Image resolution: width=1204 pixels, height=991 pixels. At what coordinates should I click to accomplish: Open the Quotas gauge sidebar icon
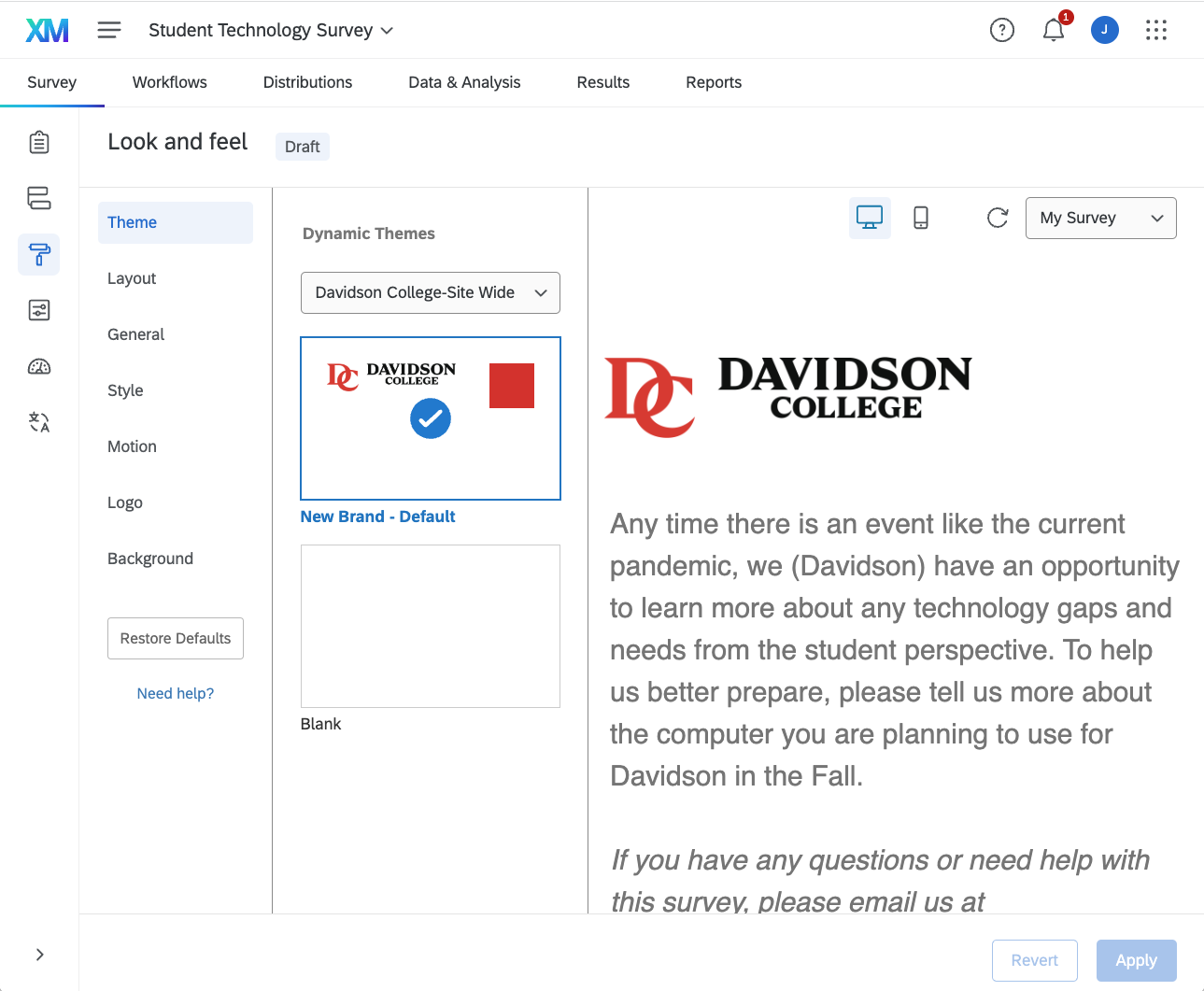39,366
